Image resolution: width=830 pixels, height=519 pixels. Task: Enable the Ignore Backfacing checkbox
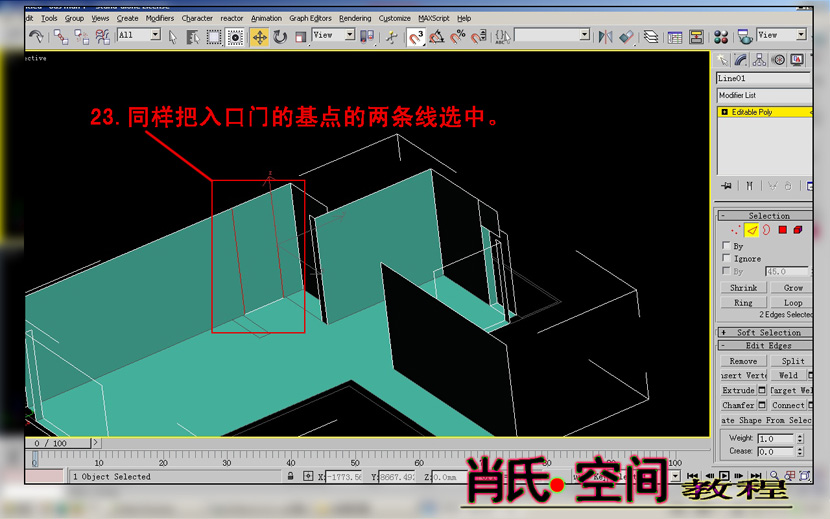tap(726, 258)
